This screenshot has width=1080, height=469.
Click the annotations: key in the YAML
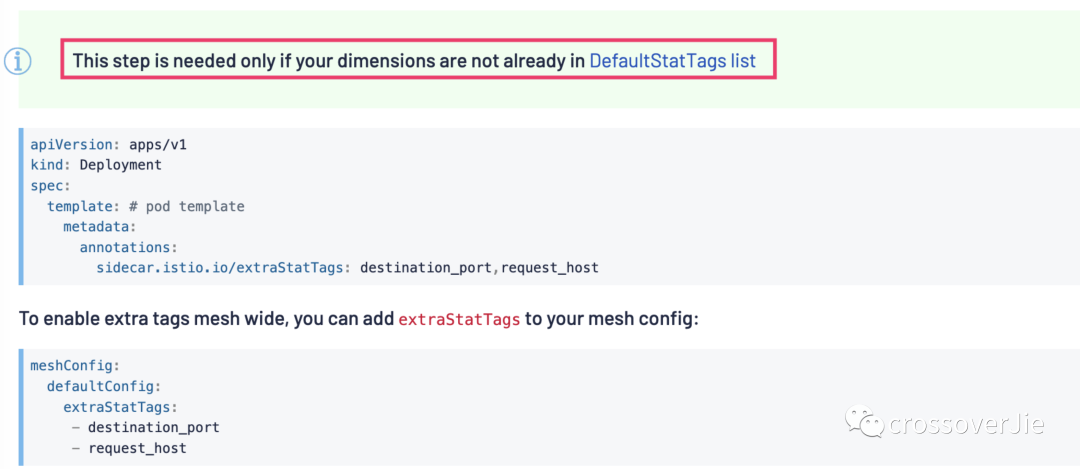click(x=129, y=247)
